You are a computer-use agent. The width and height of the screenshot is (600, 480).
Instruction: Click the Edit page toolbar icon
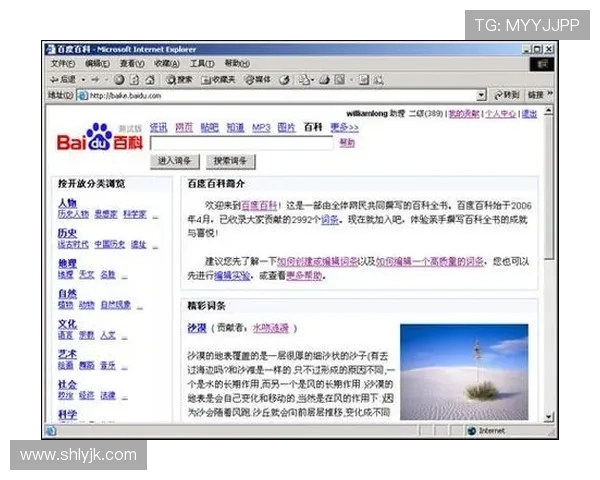[340, 80]
